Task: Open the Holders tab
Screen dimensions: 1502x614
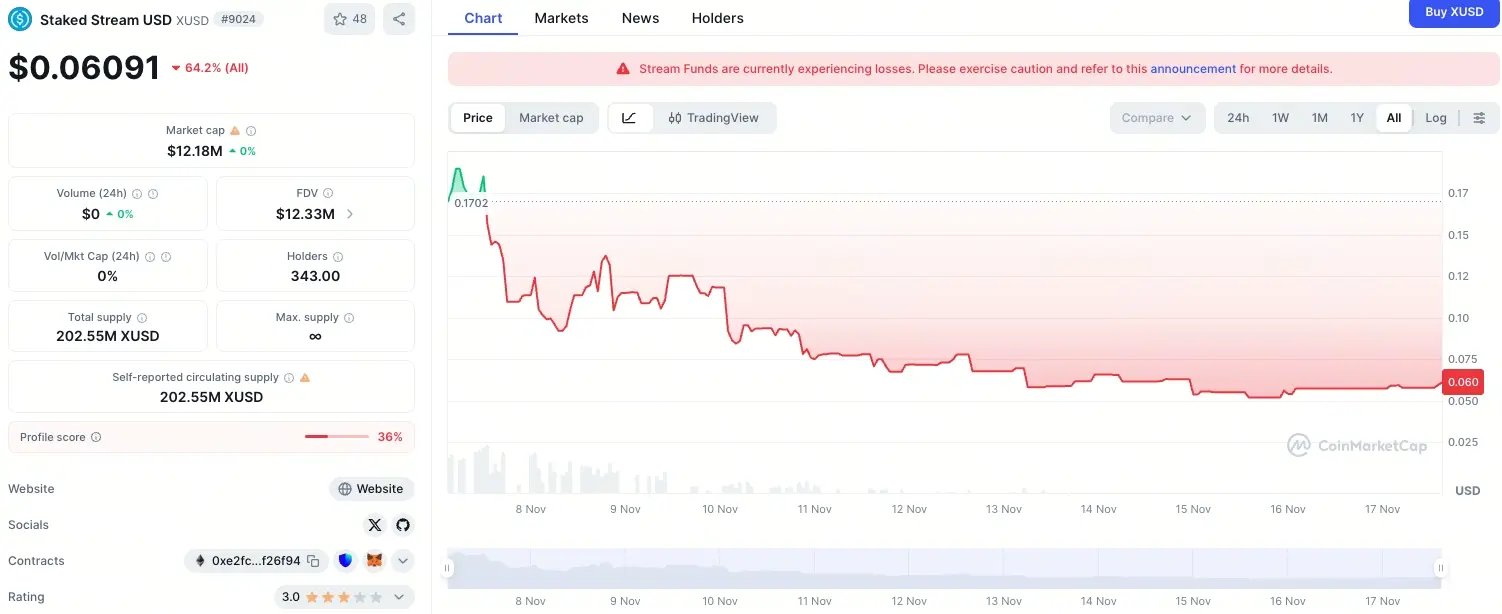Action: (x=717, y=18)
